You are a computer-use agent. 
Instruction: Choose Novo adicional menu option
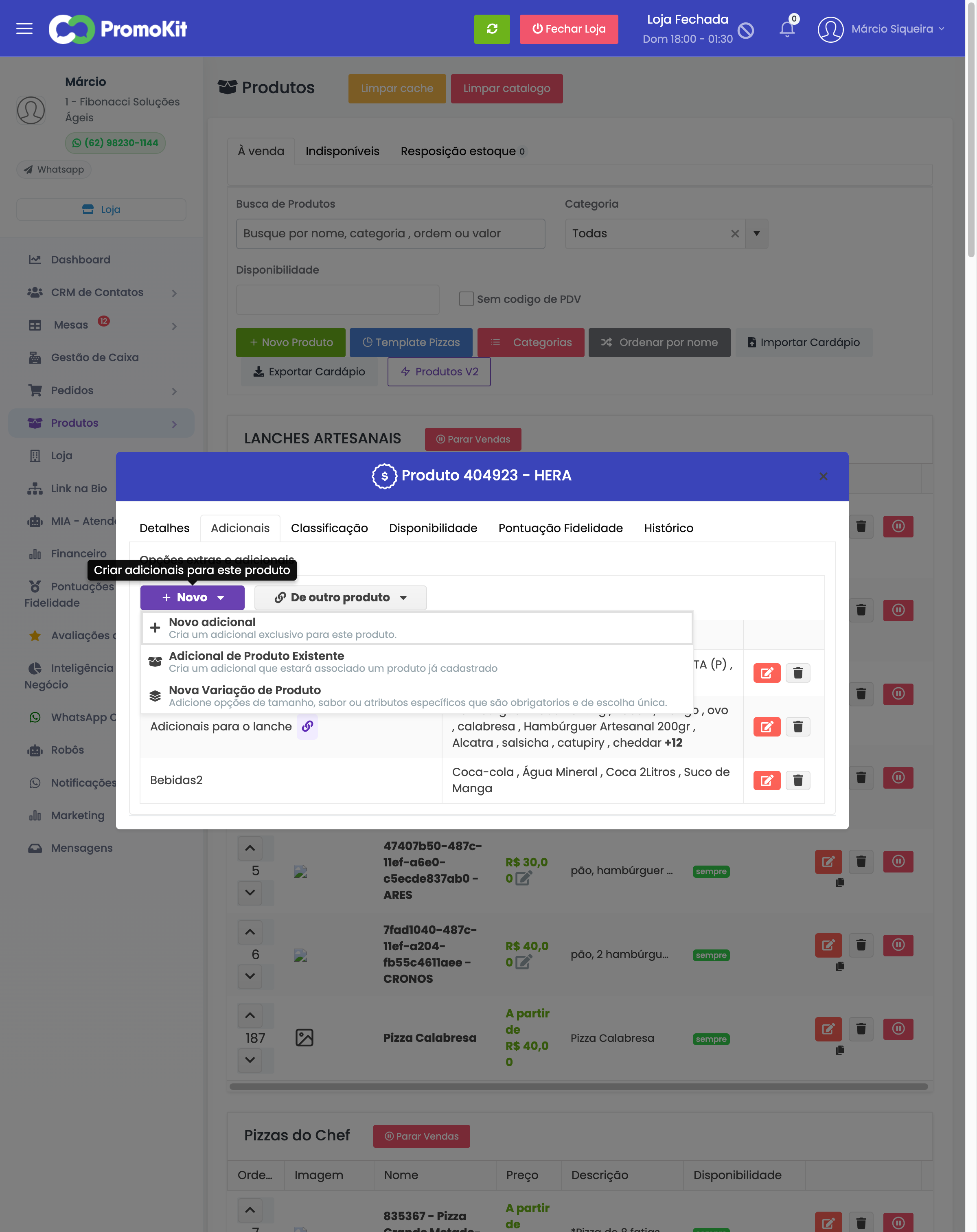pos(417,627)
